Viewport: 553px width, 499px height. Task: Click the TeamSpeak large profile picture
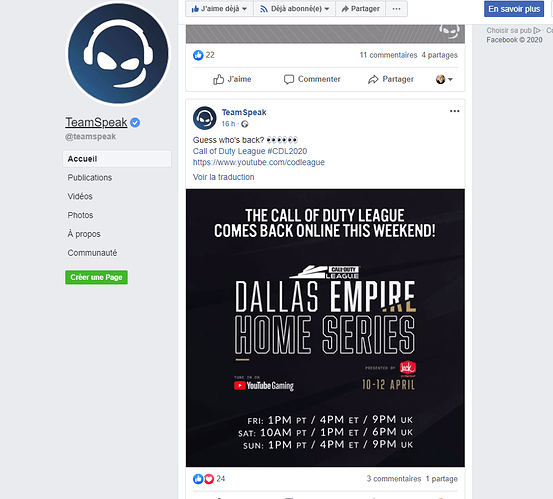[x=118, y=54]
